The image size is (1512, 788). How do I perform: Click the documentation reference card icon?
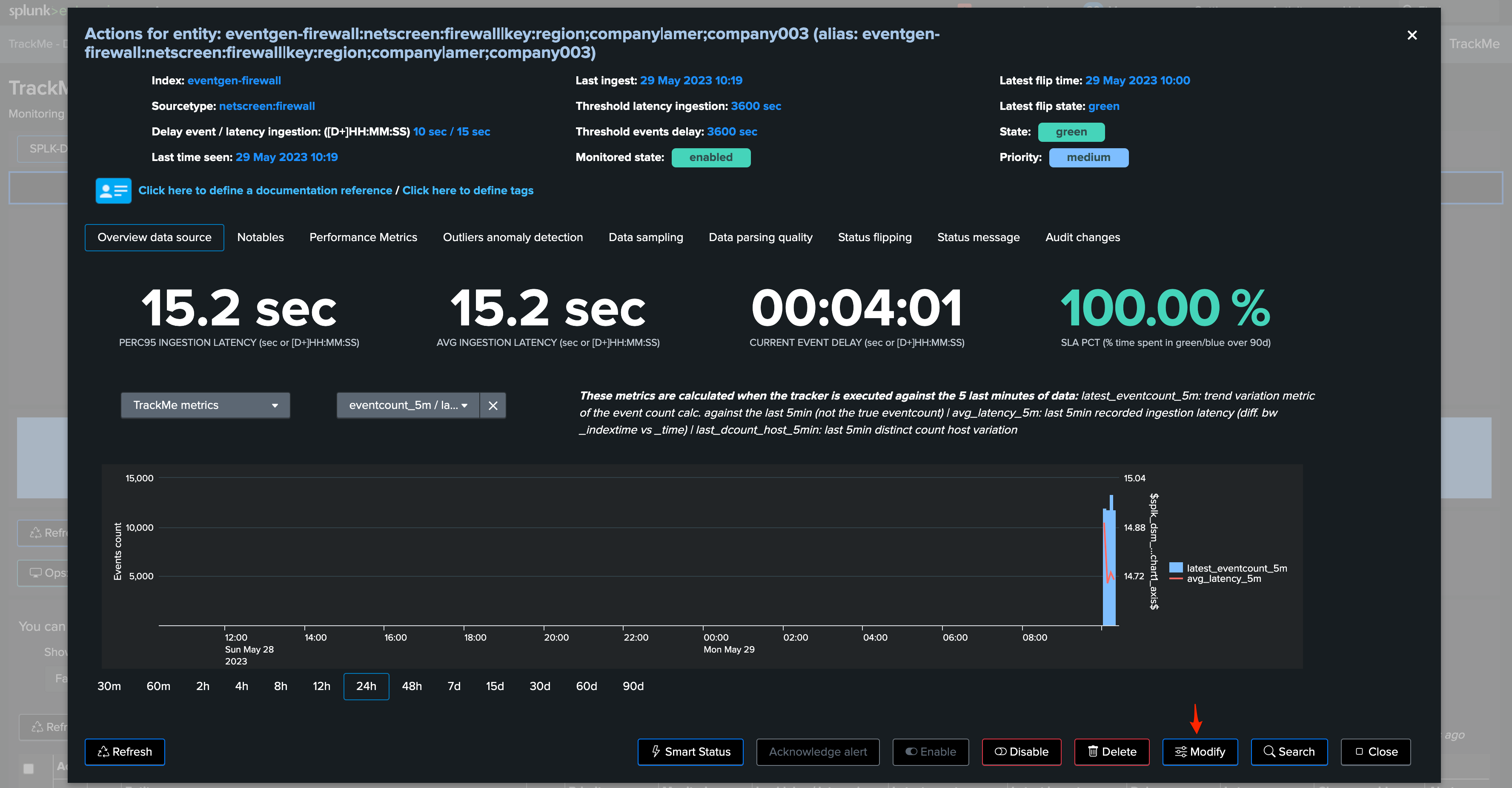(113, 190)
